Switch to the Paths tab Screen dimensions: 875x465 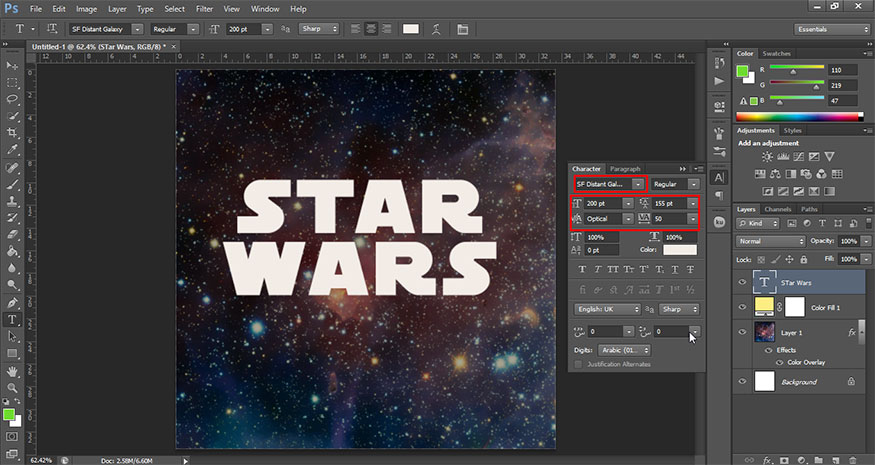click(809, 209)
